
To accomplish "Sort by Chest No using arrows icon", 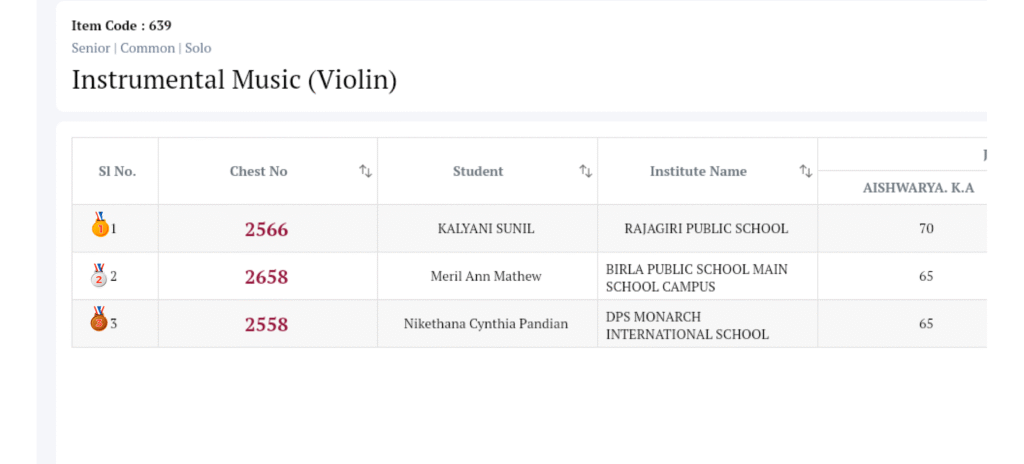I will 365,171.
